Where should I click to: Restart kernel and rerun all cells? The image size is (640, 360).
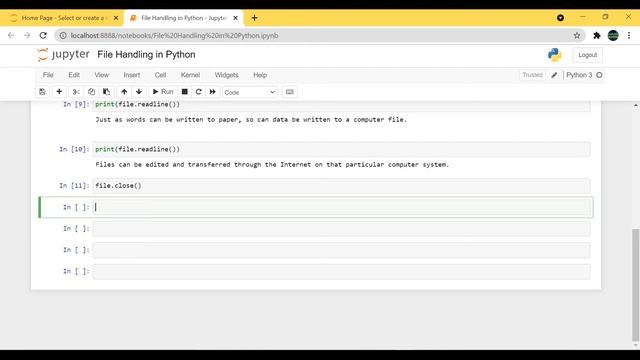[213, 92]
